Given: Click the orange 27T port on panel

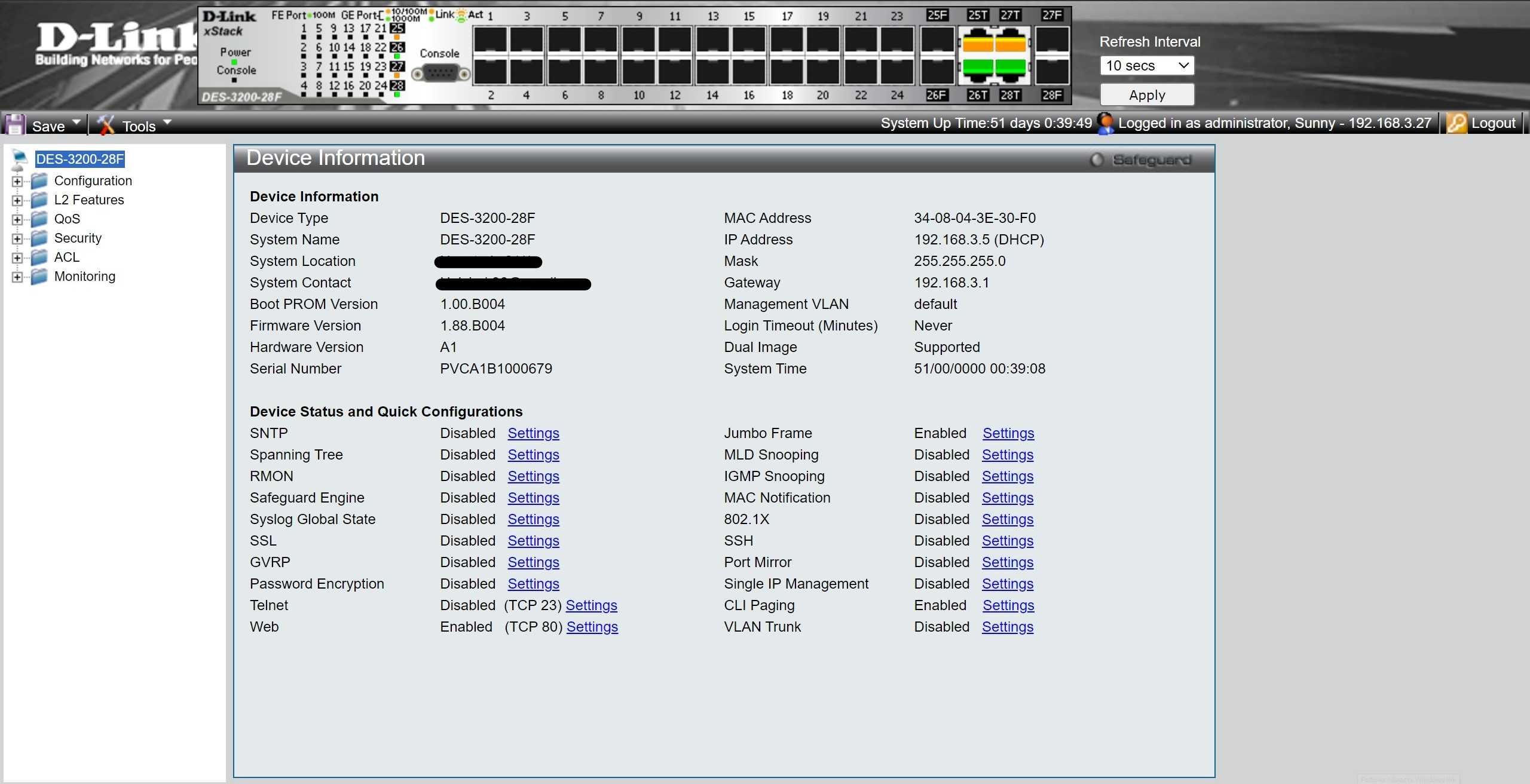Looking at the screenshot, I should coord(1011,42).
